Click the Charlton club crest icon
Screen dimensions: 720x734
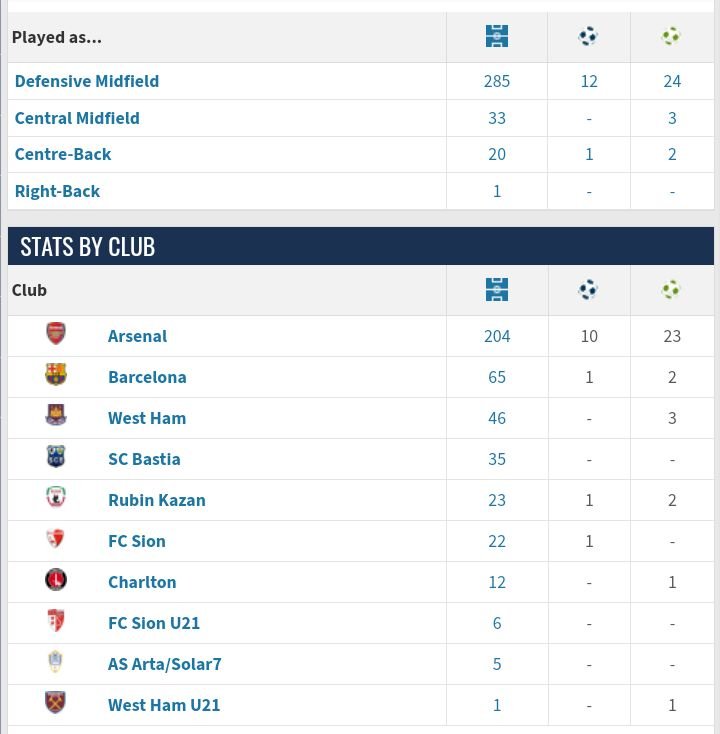(x=56, y=580)
